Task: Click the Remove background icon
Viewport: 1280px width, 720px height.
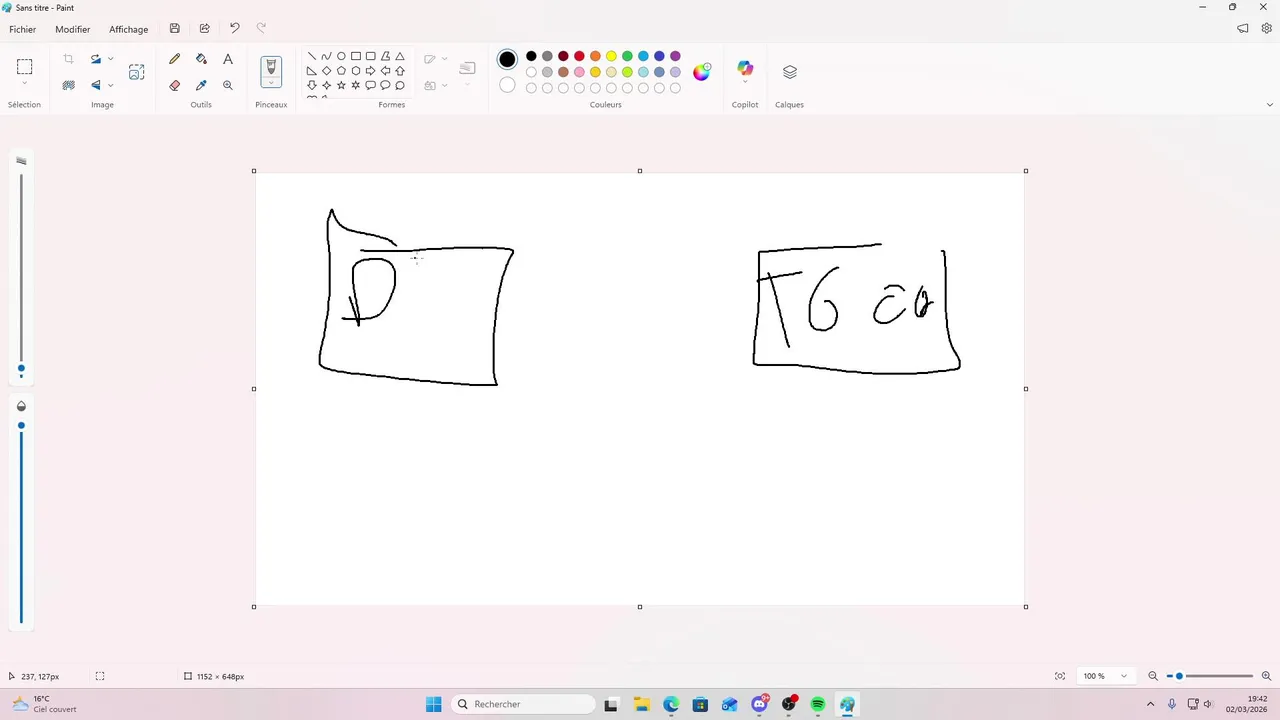Action: pos(68,85)
